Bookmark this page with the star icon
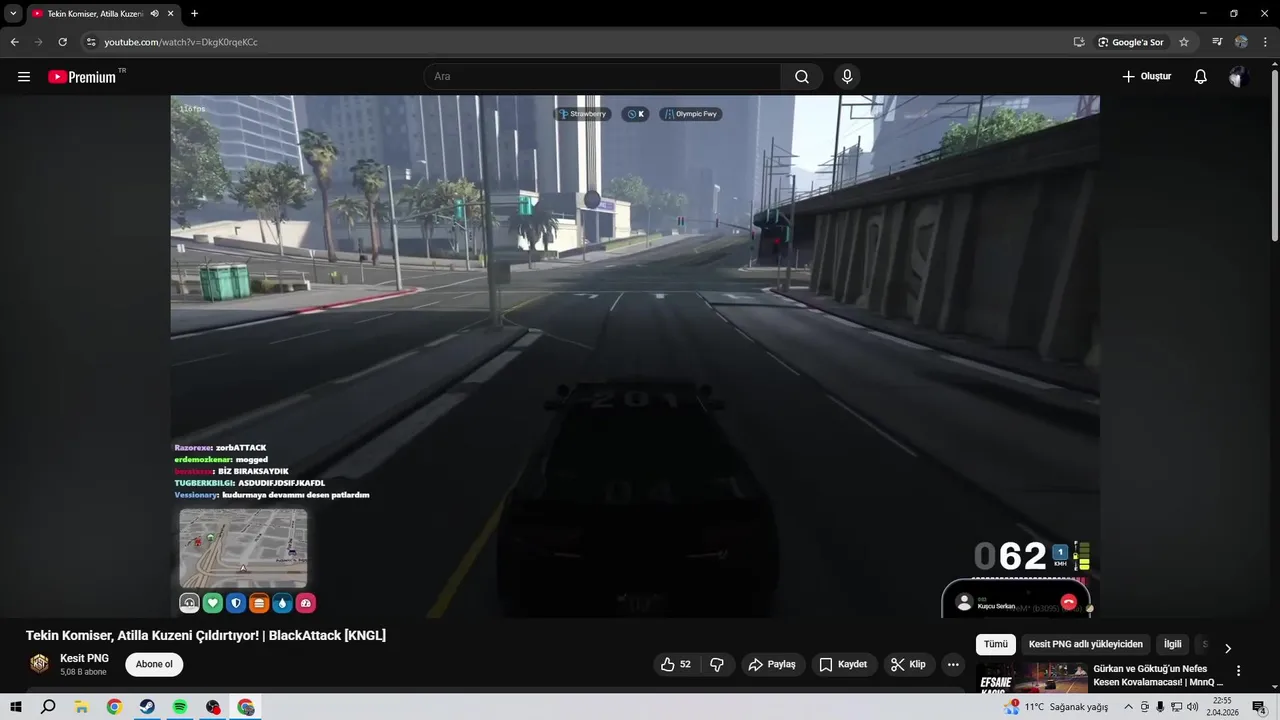This screenshot has width=1280, height=720. click(x=1184, y=42)
